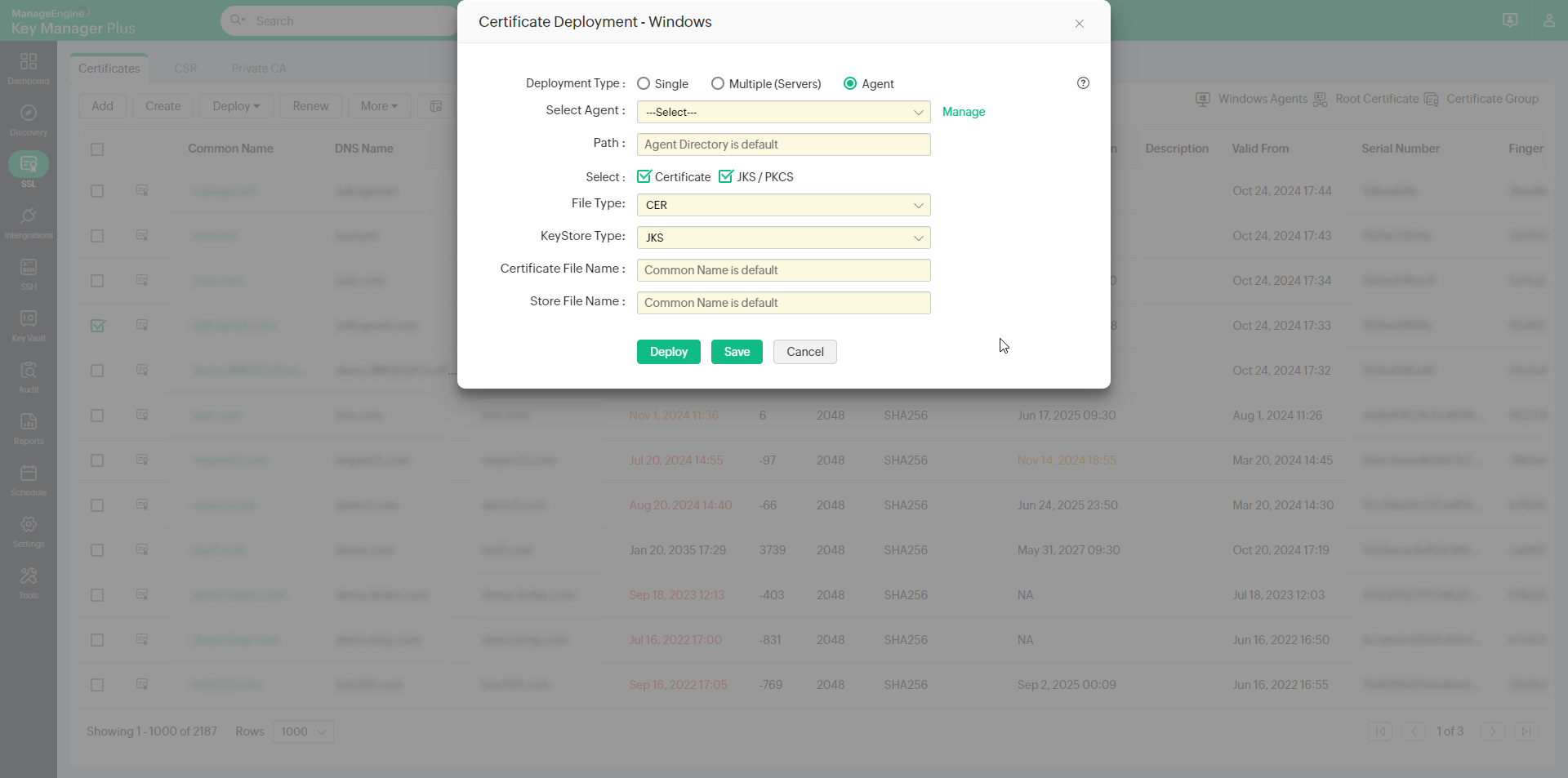Go to last page of table
This screenshot has width=1568, height=778.
tap(1526, 731)
